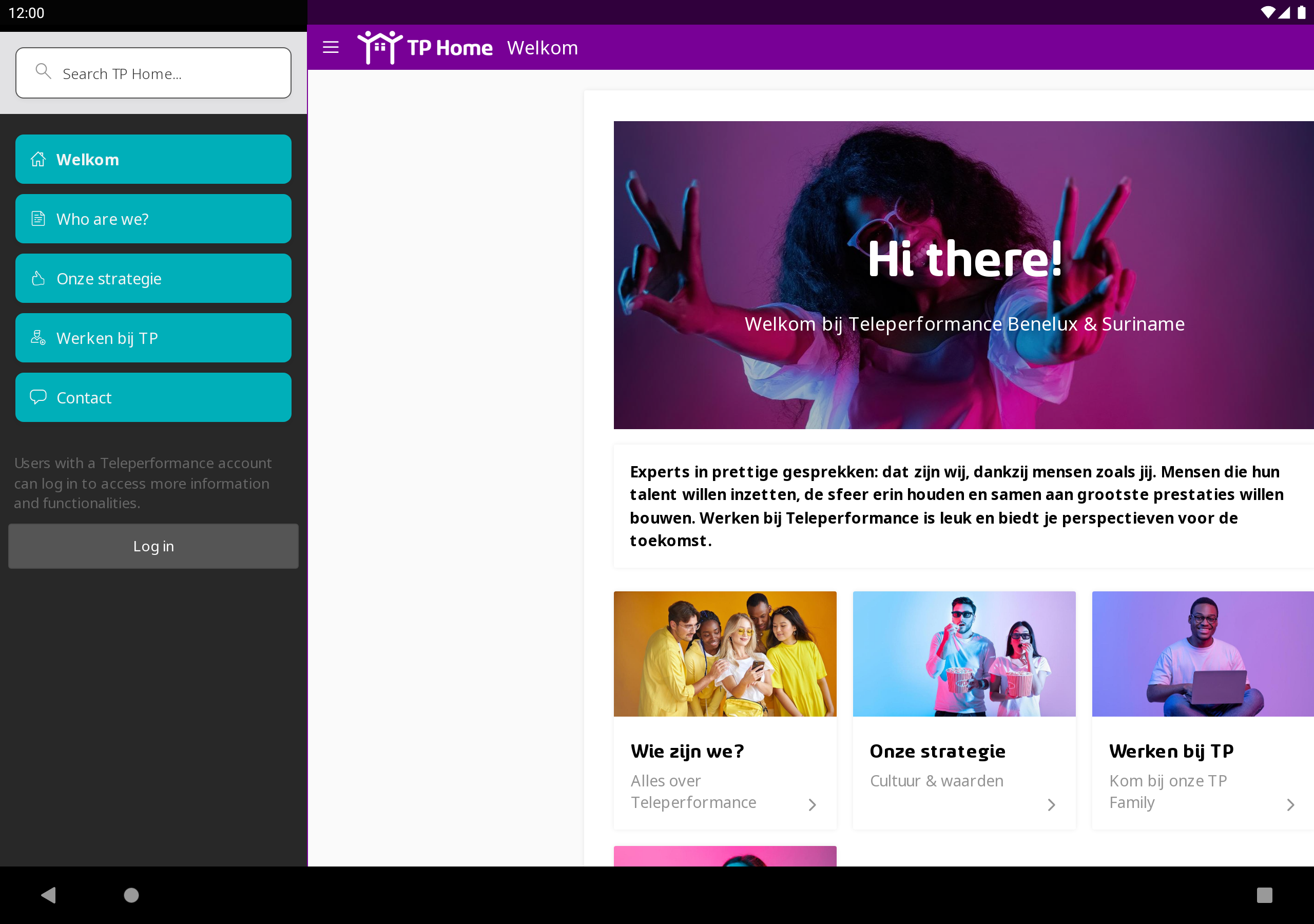Open the Werken bij TP menu item

pyautogui.click(x=153, y=338)
